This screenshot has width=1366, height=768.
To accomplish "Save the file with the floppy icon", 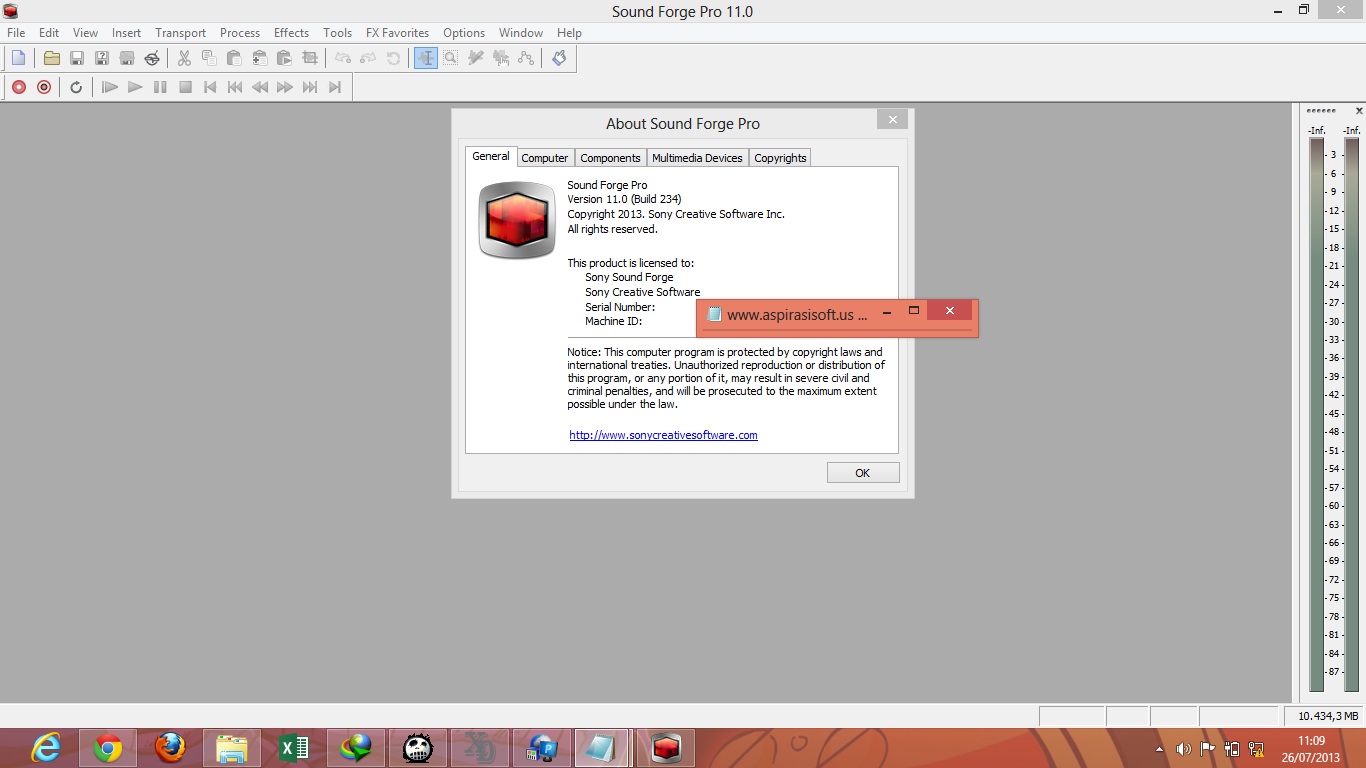I will click(x=76, y=58).
